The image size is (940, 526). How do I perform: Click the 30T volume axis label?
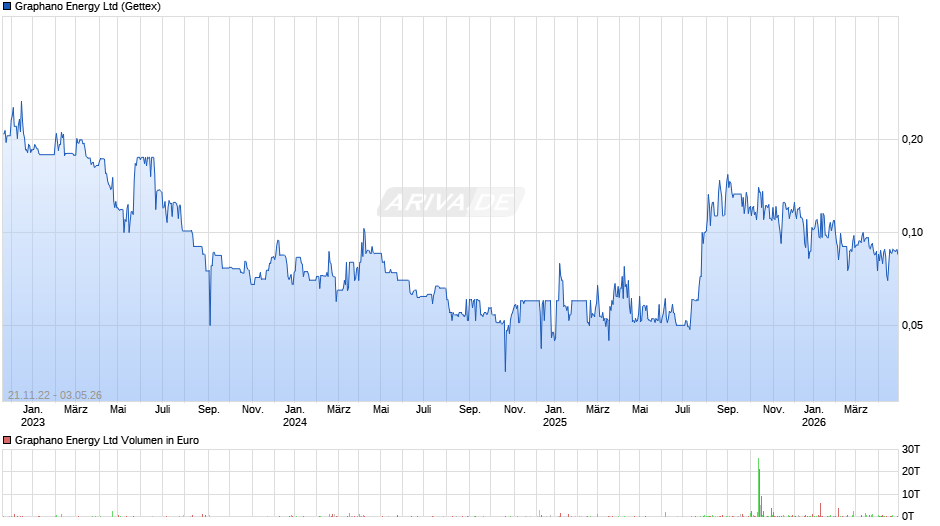pos(911,449)
